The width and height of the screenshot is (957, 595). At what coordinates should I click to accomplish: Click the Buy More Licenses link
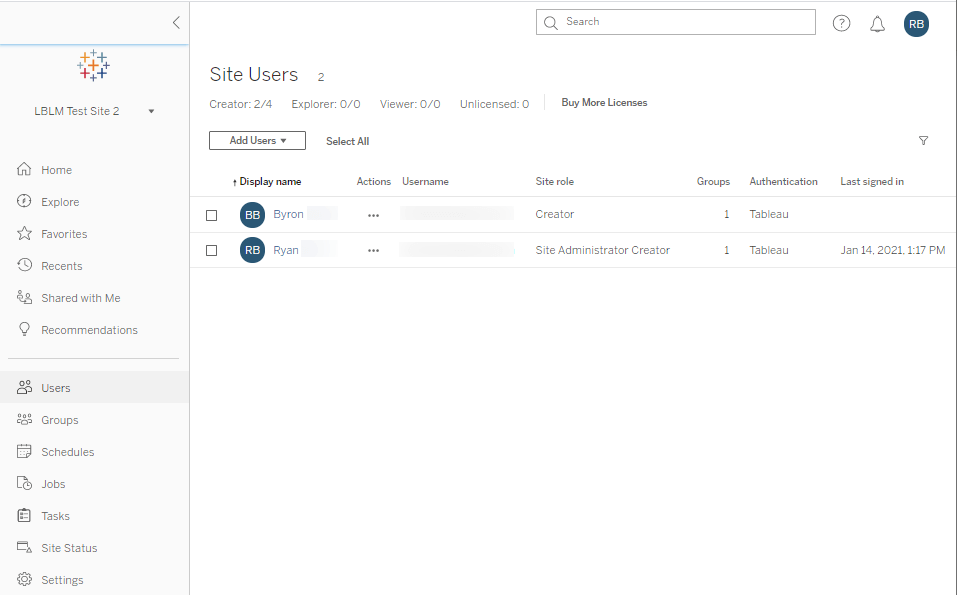[604, 102]
